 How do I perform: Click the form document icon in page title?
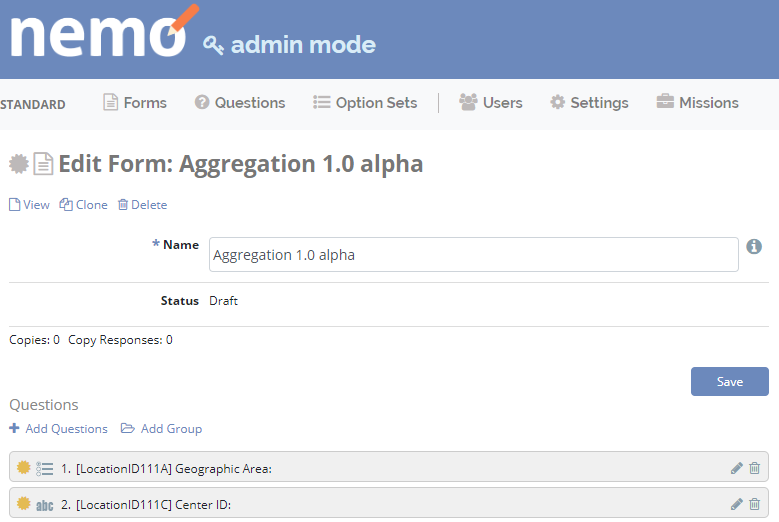pos(43,164)
